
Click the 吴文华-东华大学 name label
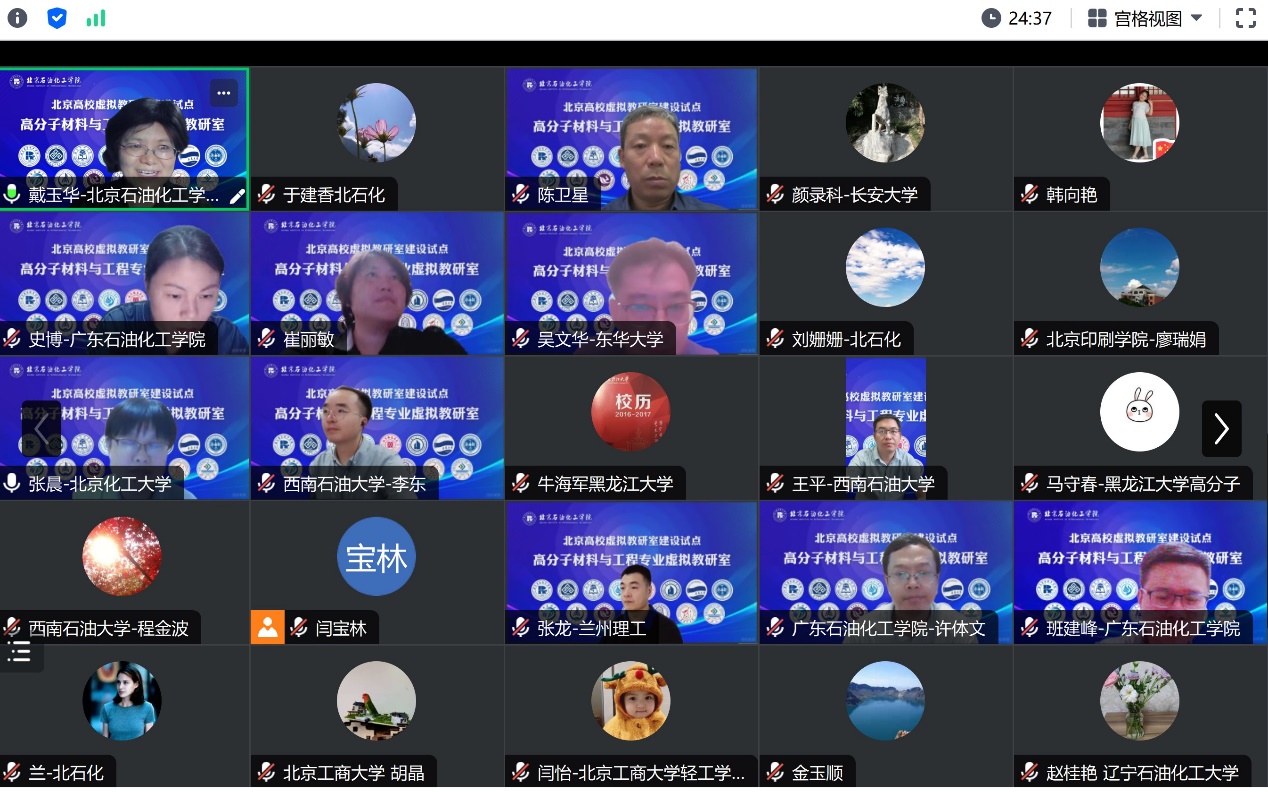click(600, 339)
